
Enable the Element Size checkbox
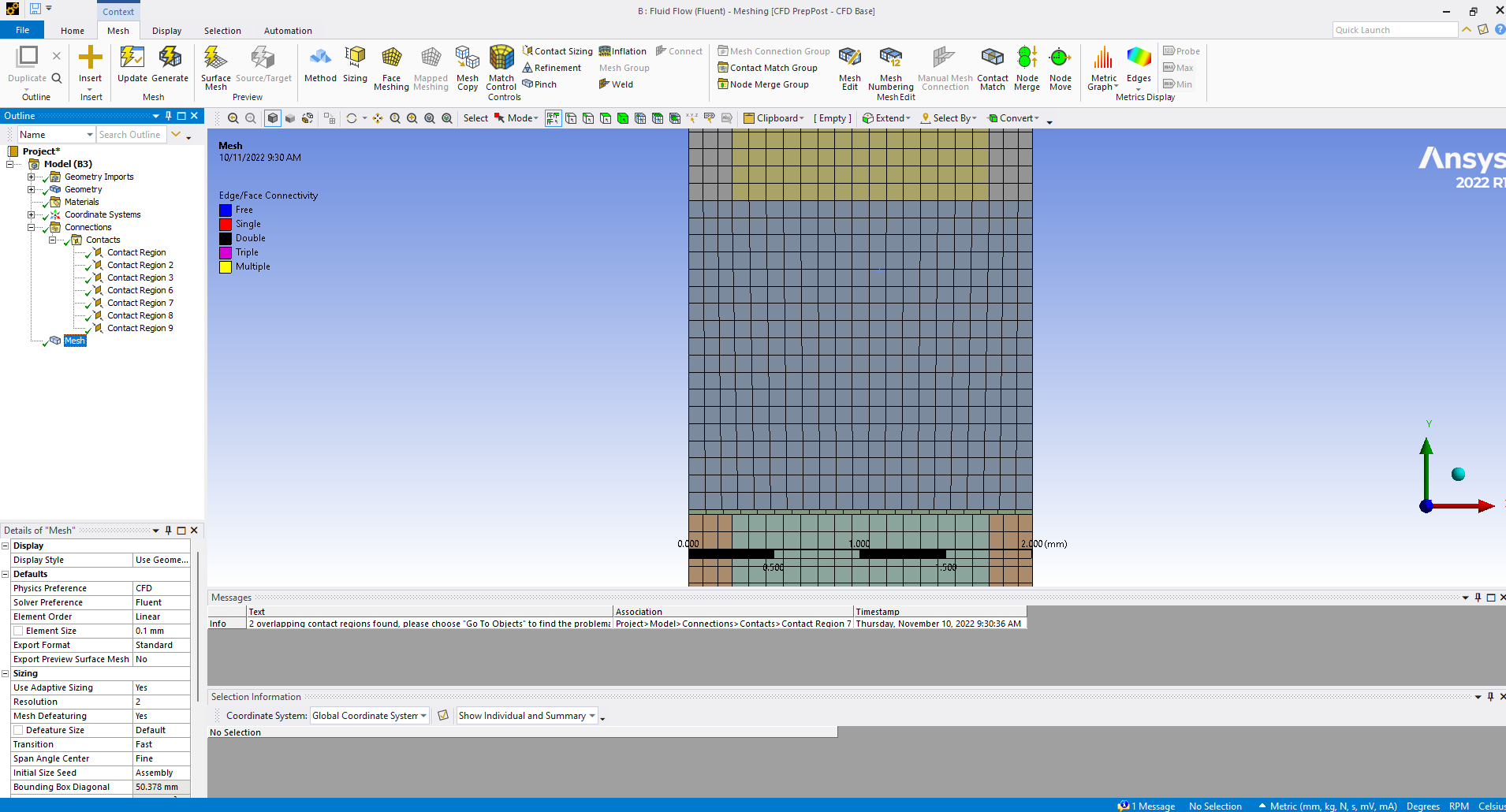[x=18, y=631]
